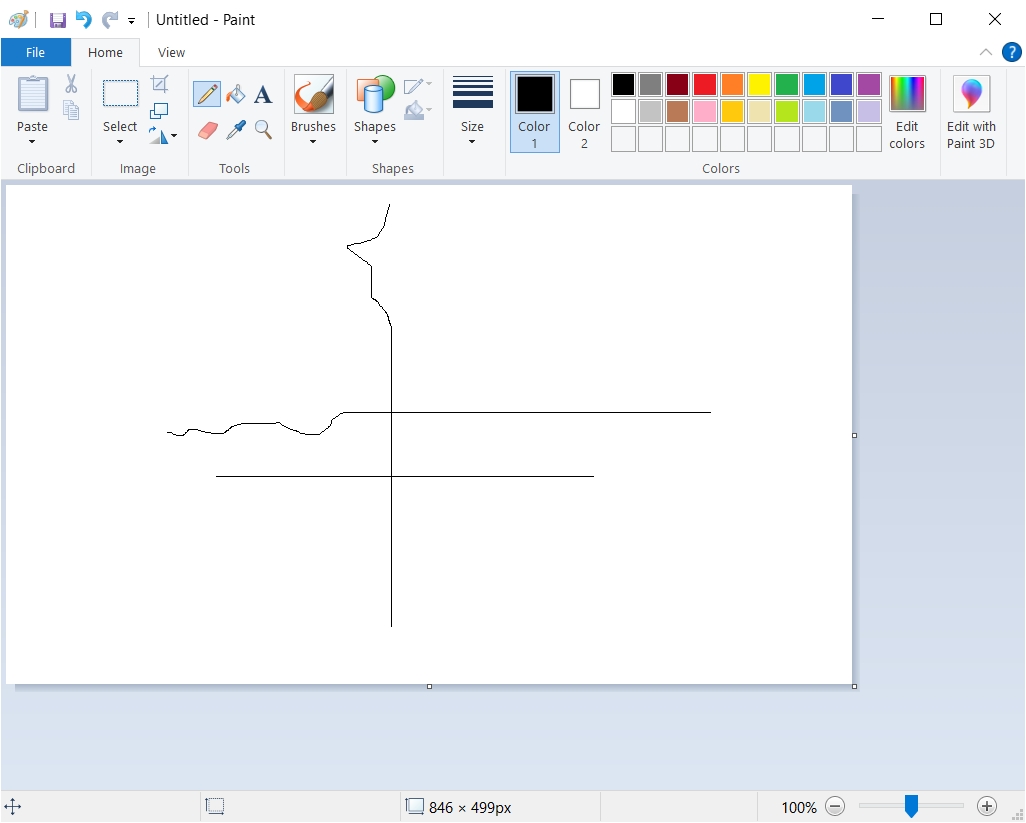Switch to the View tab
The width and height of the screenshot is (1026, 823).
click(x=171, y=52)
